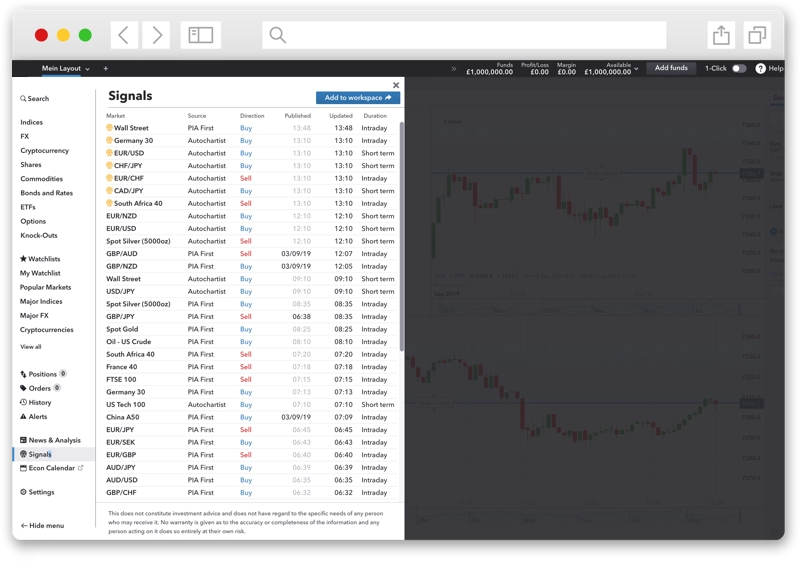Open the browser tabs overview icon
This screenshot has width=800, height=564.
pos(757,35)
